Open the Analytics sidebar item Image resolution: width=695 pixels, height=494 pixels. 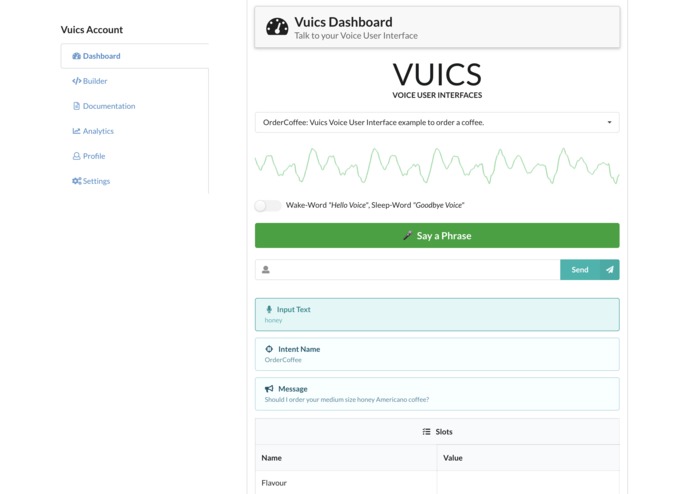pos(135,131)
